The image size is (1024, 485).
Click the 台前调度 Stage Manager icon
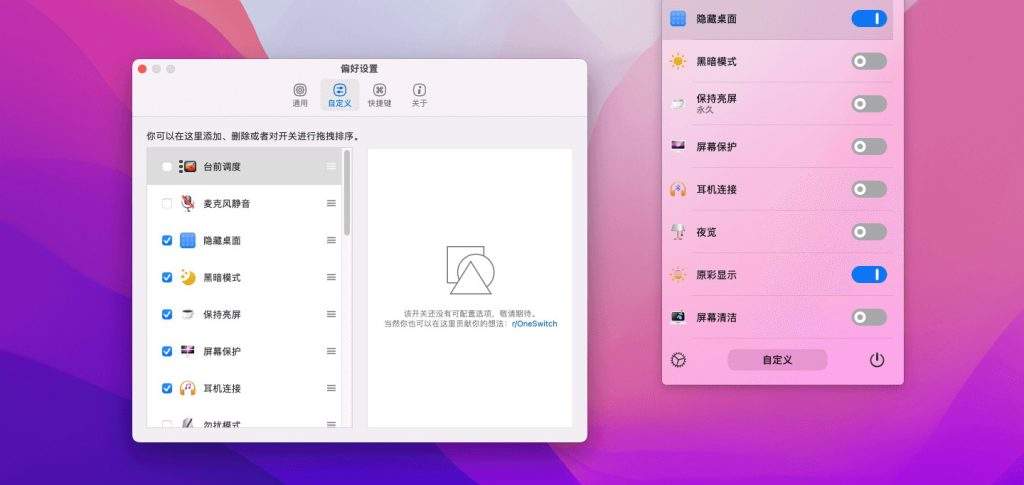[187, 167]
